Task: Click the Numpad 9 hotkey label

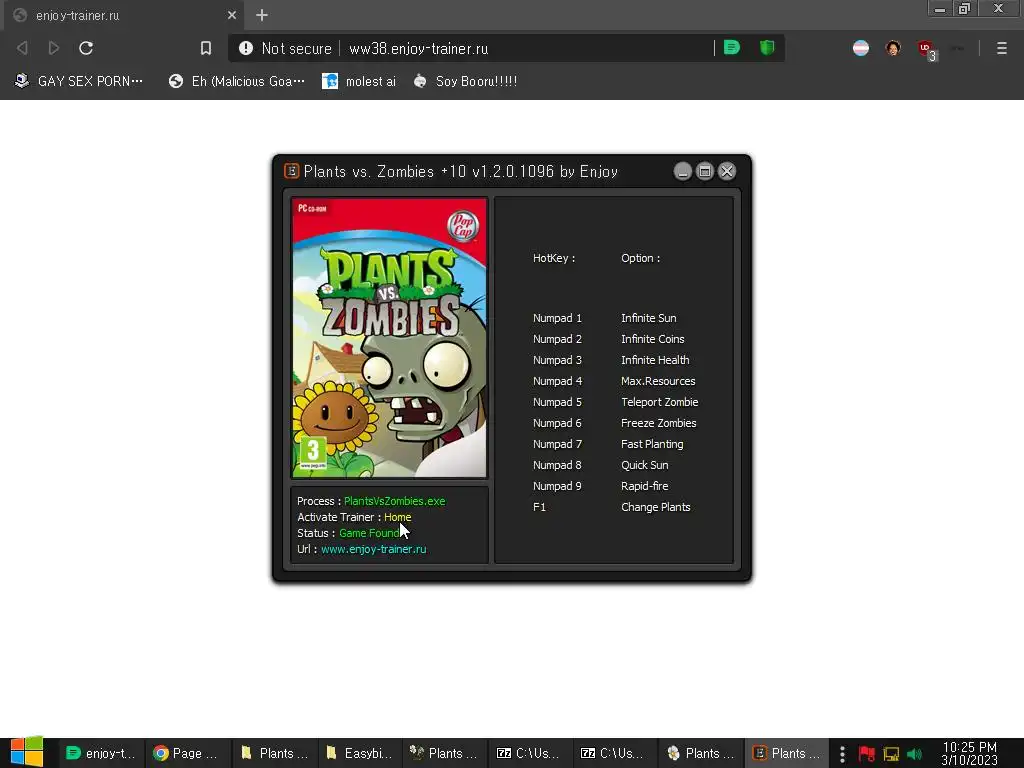Action: point(557,486)
